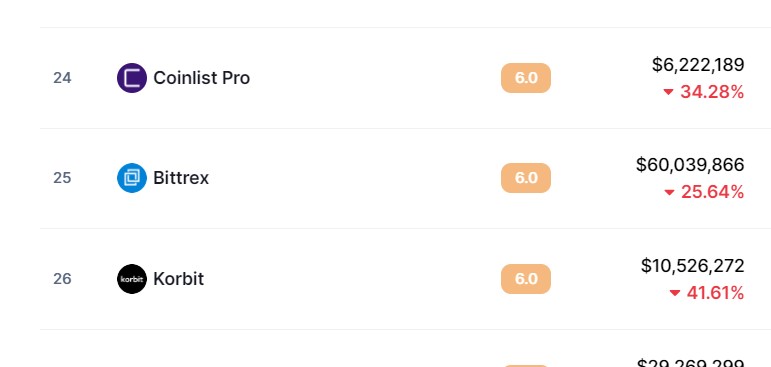The image size is (771, 367).
Task: Click Coinlist Pro's 6.0 score badge
Action: [526, 78]
